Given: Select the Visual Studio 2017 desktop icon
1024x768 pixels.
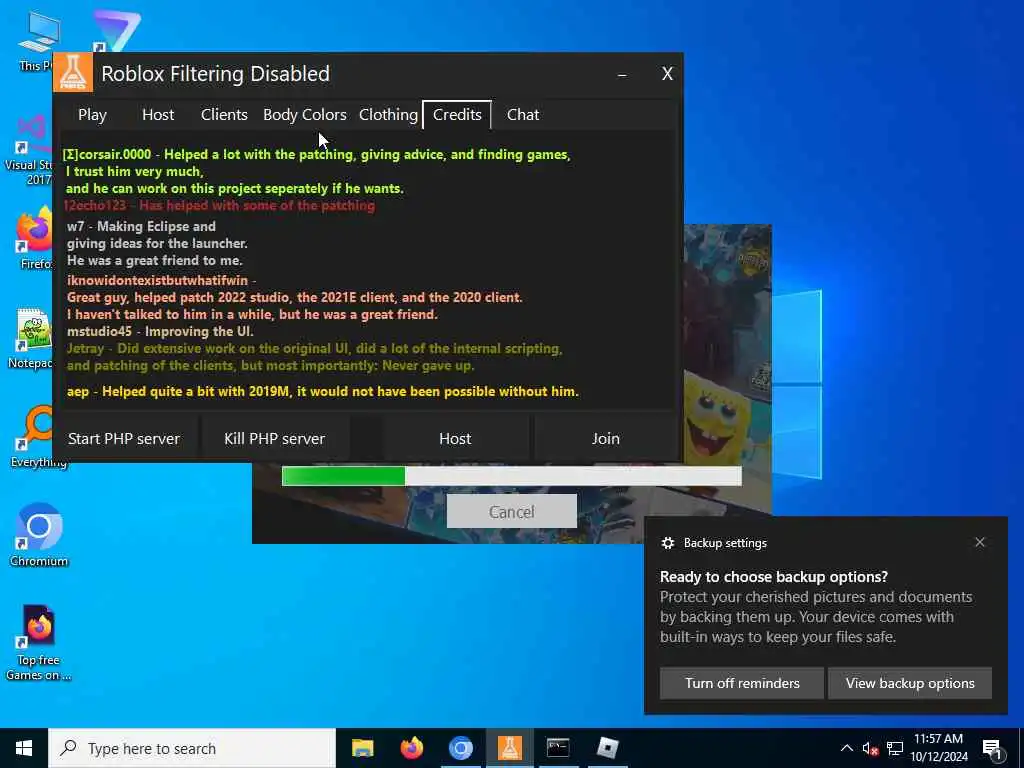Looking at the screenshot, I should (30, 150).
